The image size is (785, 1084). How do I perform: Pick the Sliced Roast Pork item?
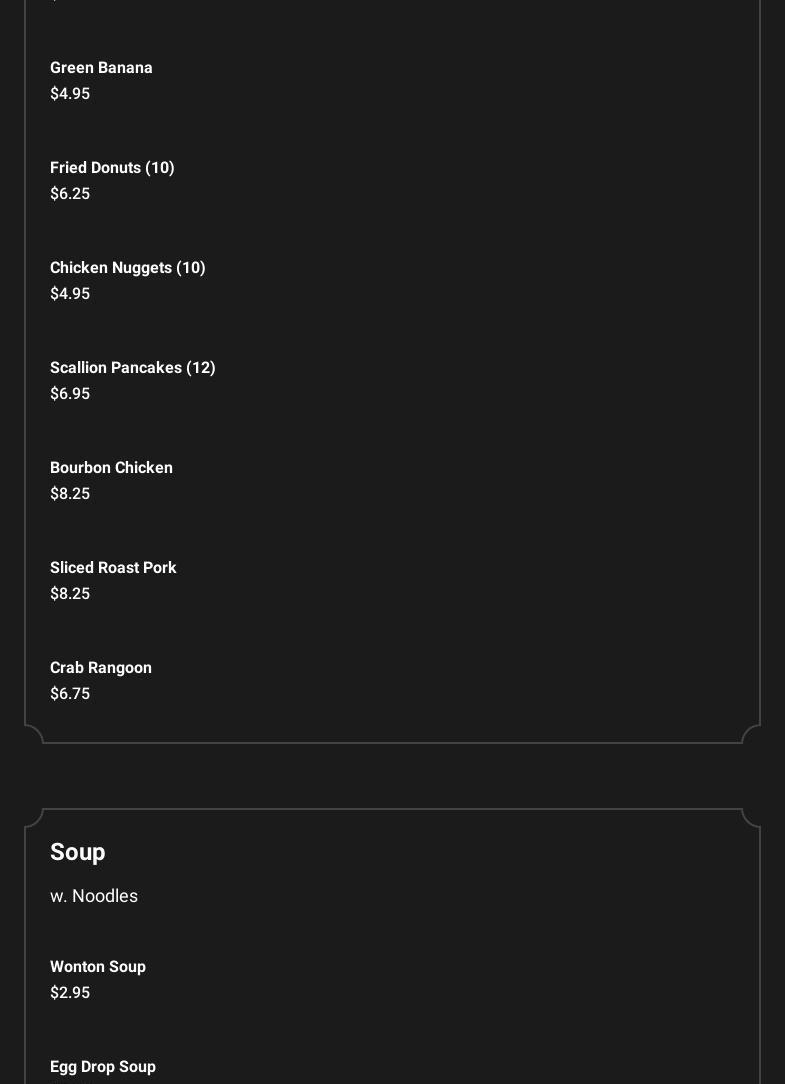[113, 568]
